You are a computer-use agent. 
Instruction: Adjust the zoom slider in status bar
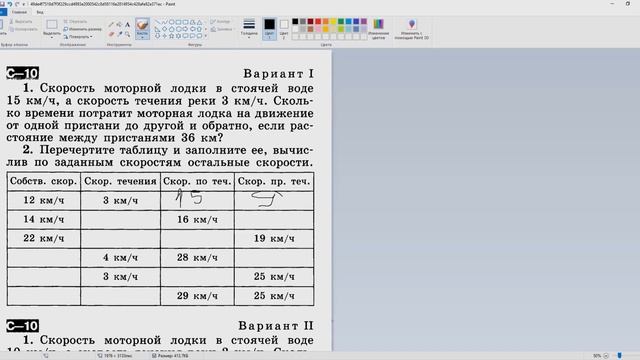tap(620, 356)
